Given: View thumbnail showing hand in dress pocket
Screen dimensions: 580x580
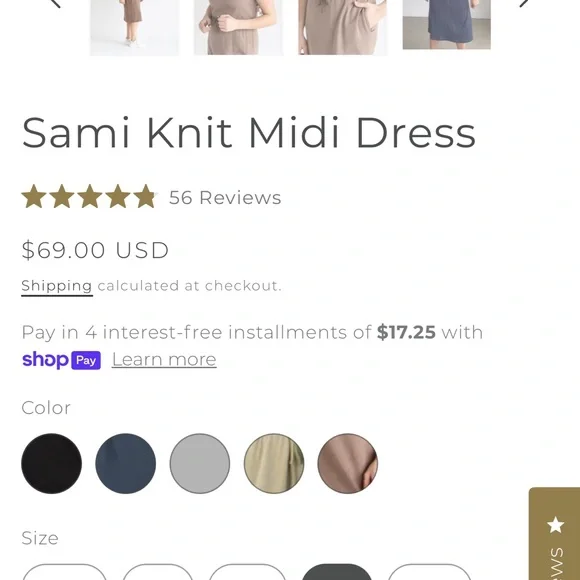Looking at the screenshot, I should click(343, 27).
